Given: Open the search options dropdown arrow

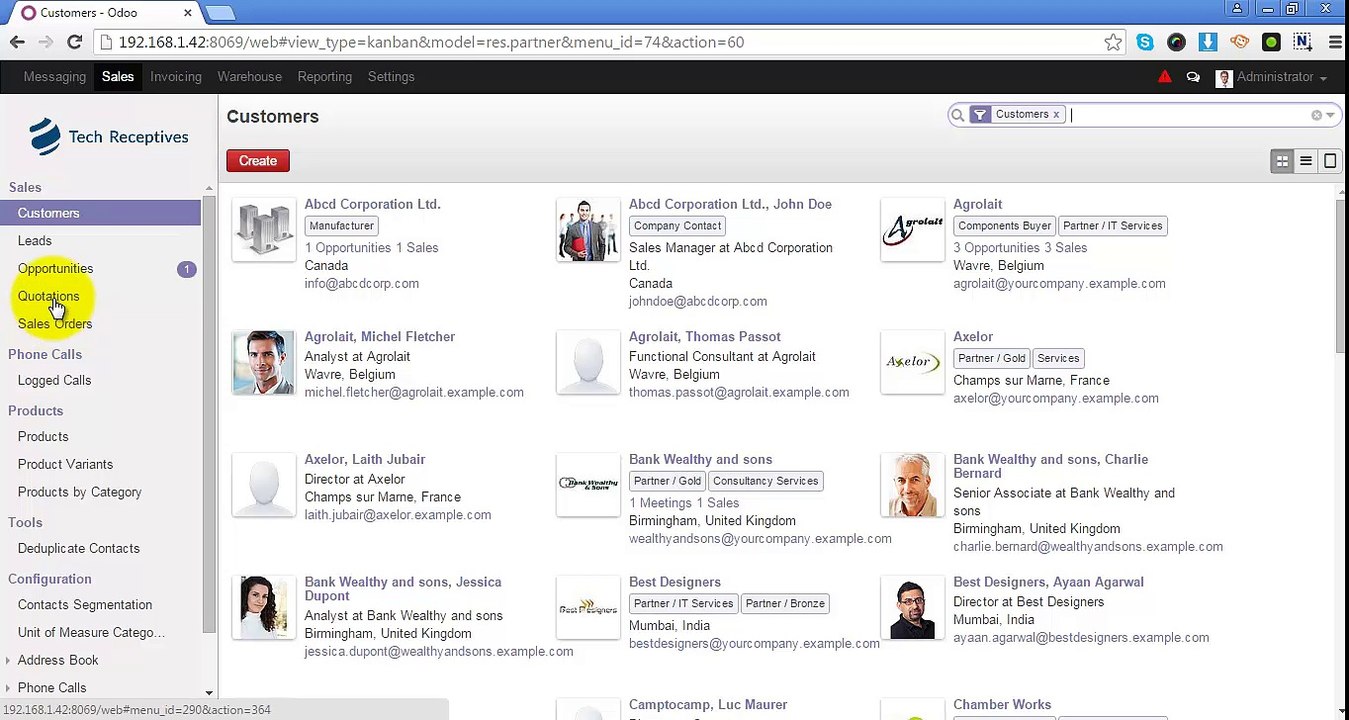Looking at the screenshot, I should pyautogui.click(x=1330, y=115).
